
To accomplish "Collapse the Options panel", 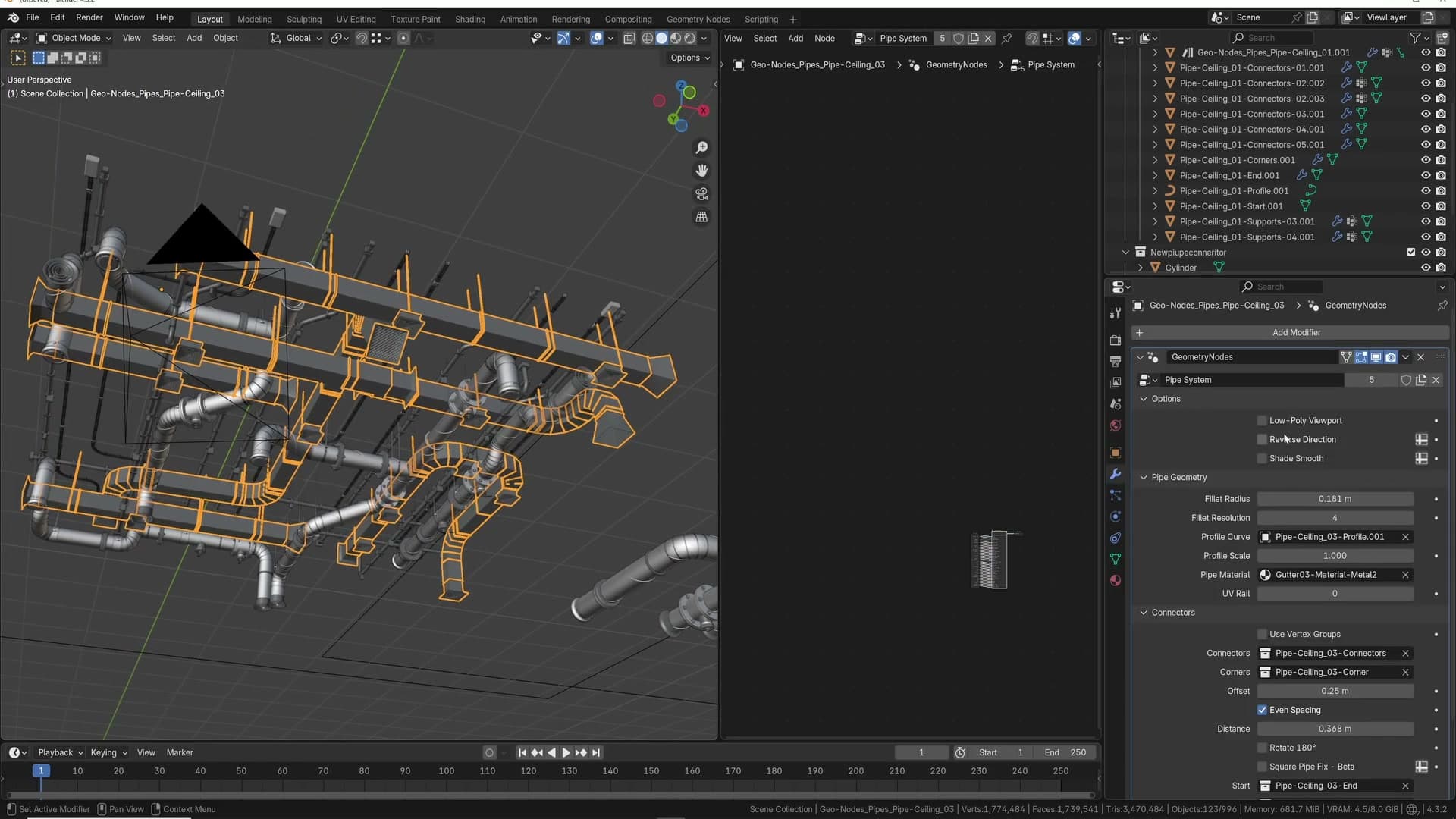I will 1144,399.
